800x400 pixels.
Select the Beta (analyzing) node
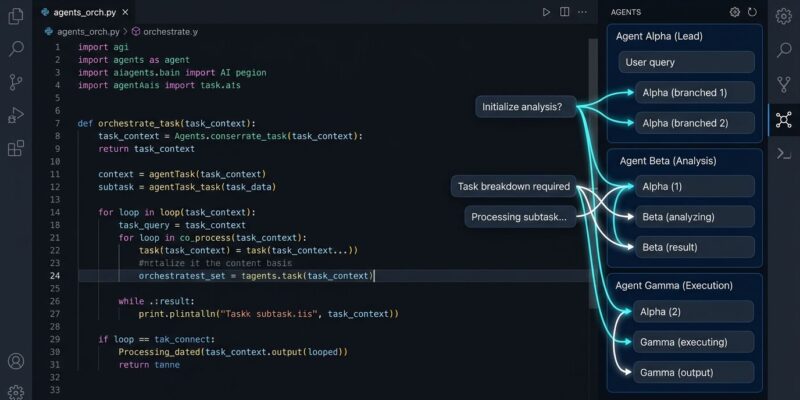point(695,217)
